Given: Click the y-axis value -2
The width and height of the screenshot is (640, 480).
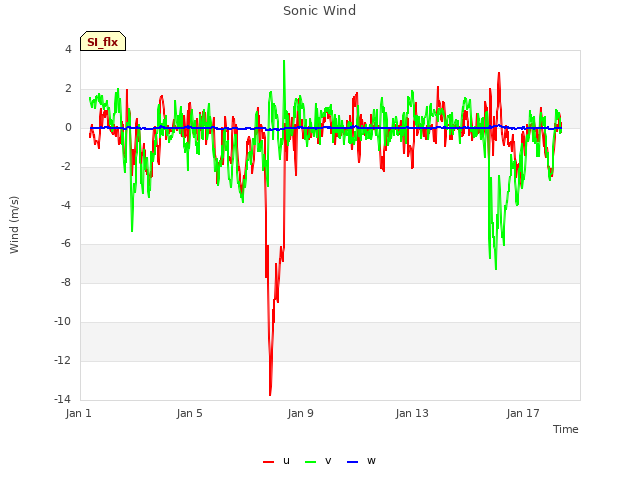Looking at the screenshot, I should tap(66, 167).
